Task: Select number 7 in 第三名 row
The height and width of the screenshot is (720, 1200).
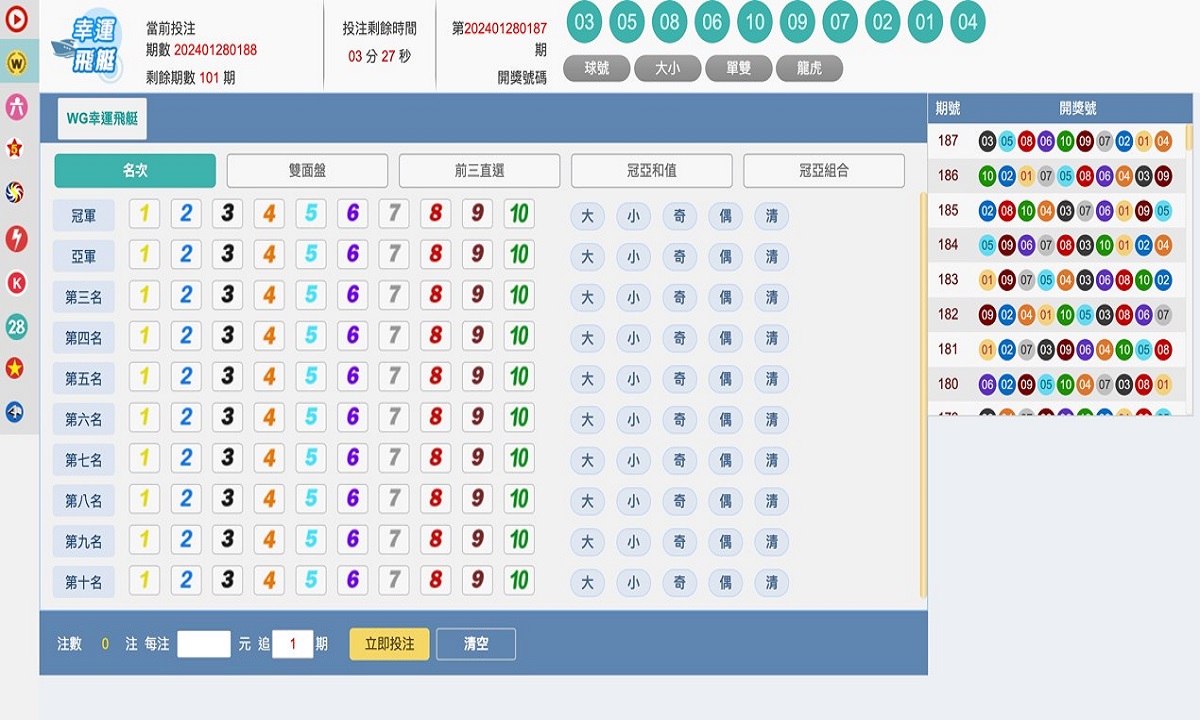Action: click(x=394, y=296)
